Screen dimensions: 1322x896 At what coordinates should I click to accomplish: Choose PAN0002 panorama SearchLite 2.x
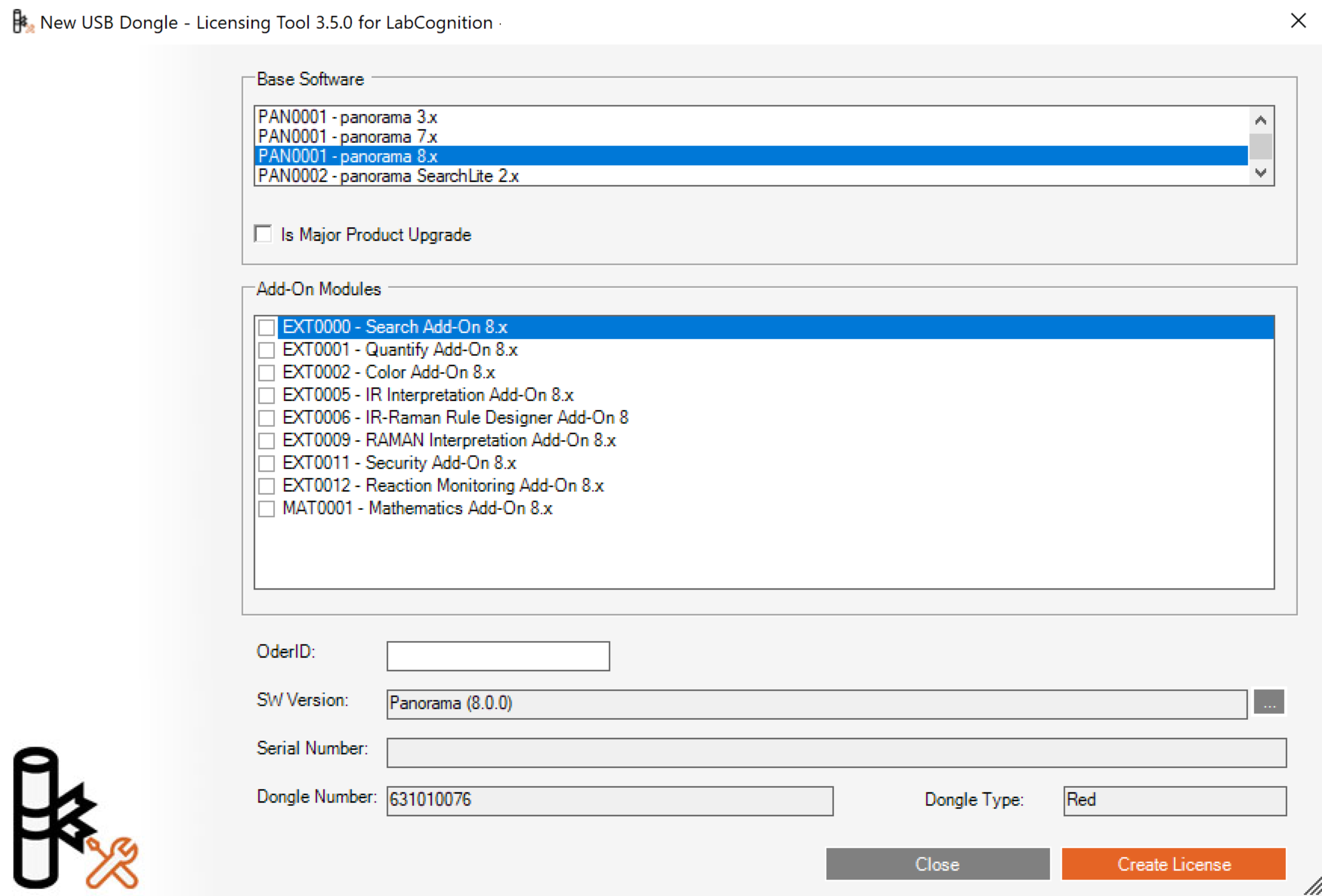388,176
